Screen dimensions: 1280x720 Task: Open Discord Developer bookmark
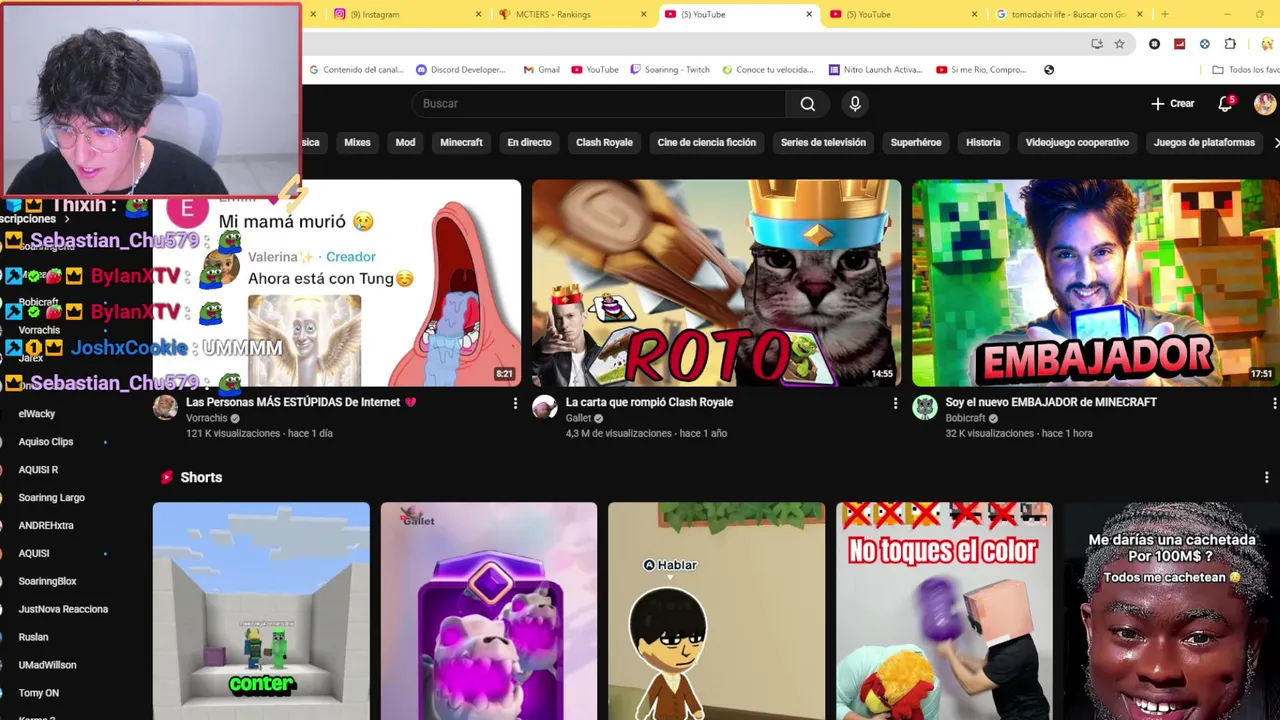(461, 70)
